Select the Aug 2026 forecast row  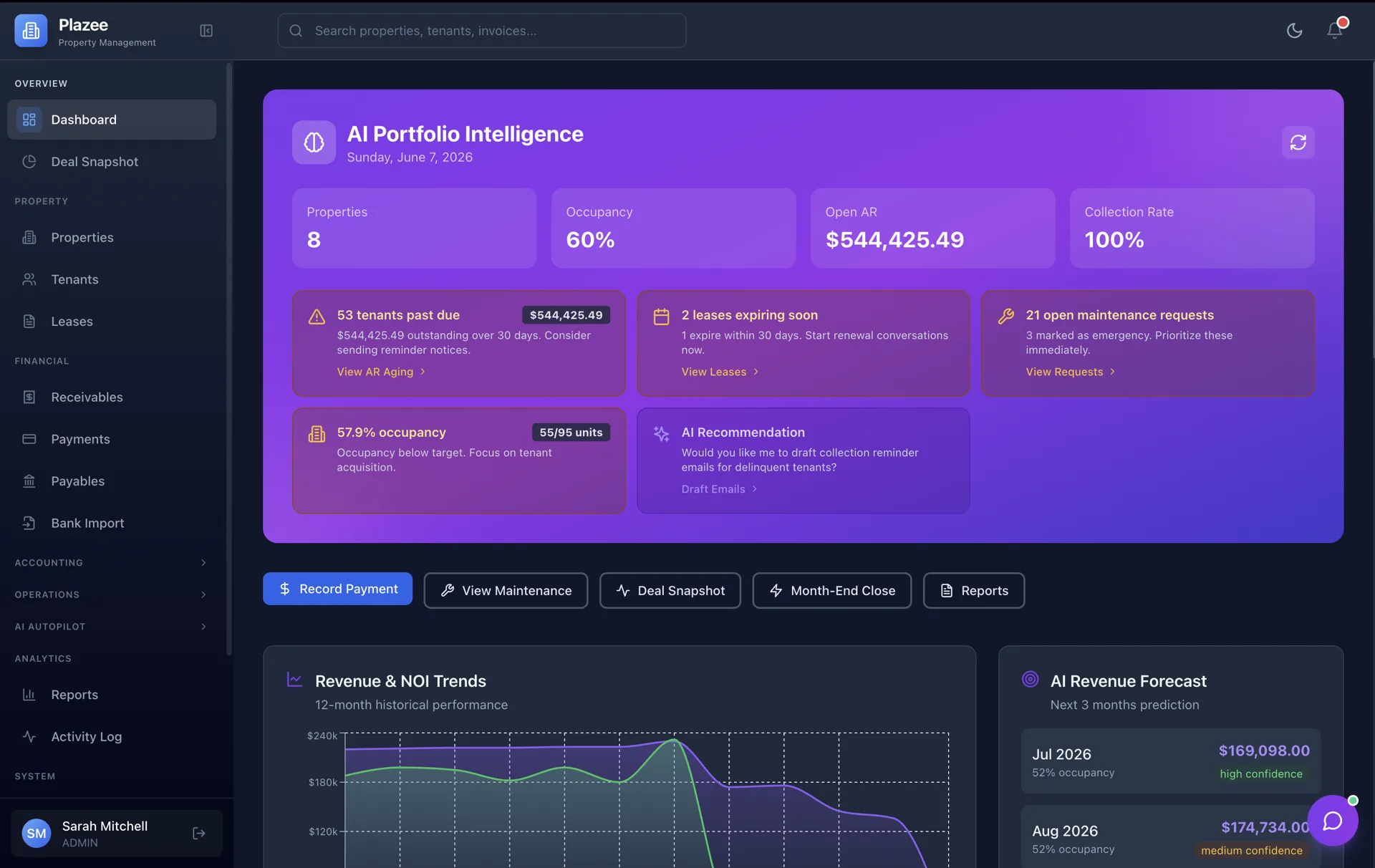tap(1170, 837)
